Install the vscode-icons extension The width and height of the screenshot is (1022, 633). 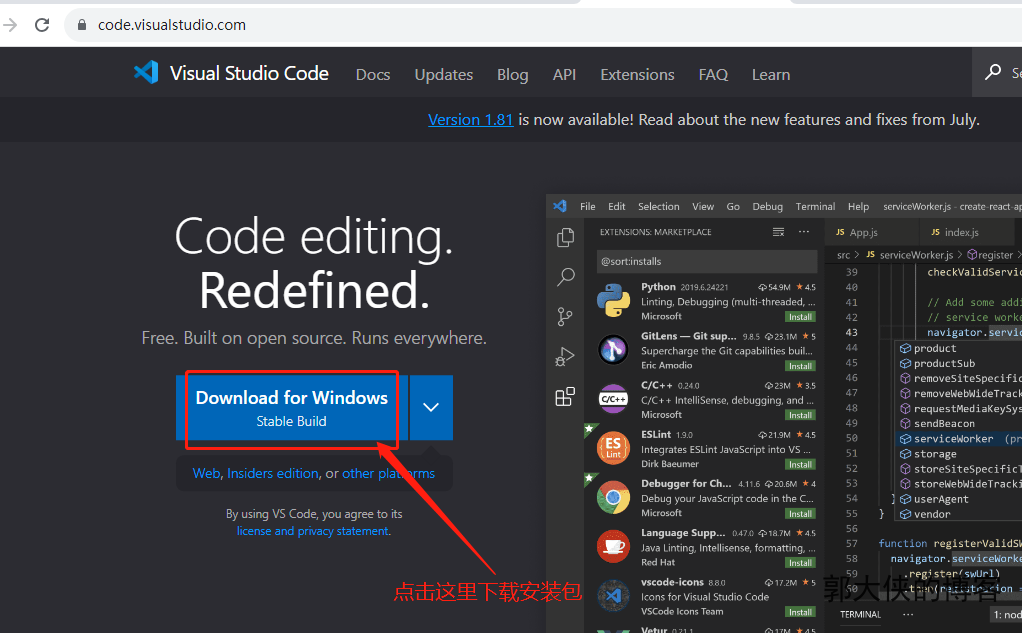tap(800, 611)
